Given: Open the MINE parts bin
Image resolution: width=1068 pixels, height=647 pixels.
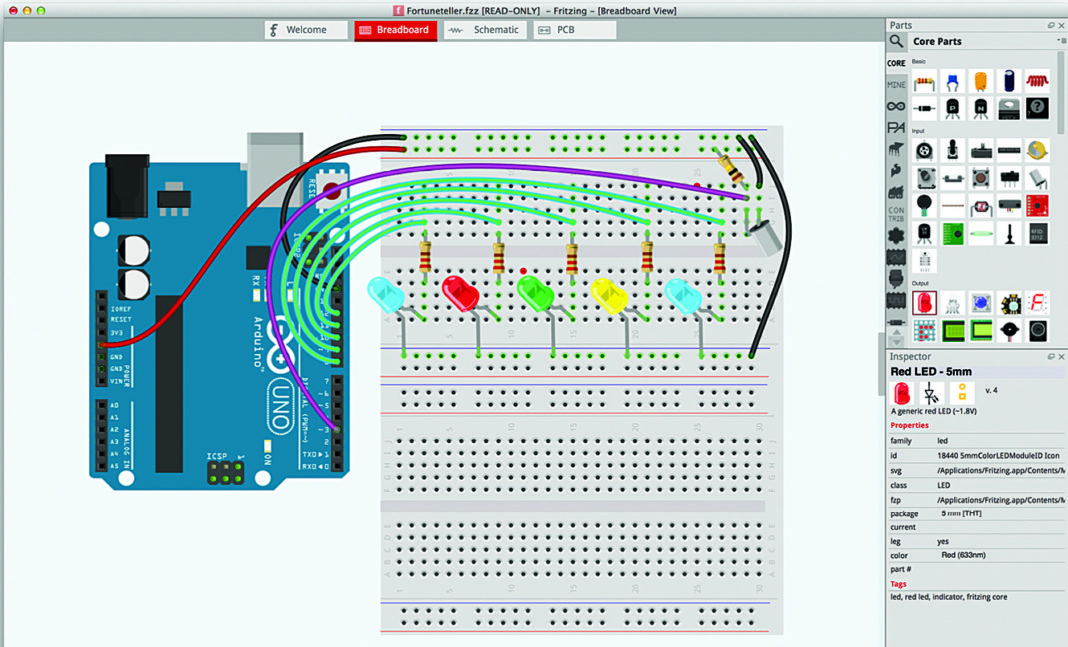Looking at the screenshot, I should click(x=896, y=85).
